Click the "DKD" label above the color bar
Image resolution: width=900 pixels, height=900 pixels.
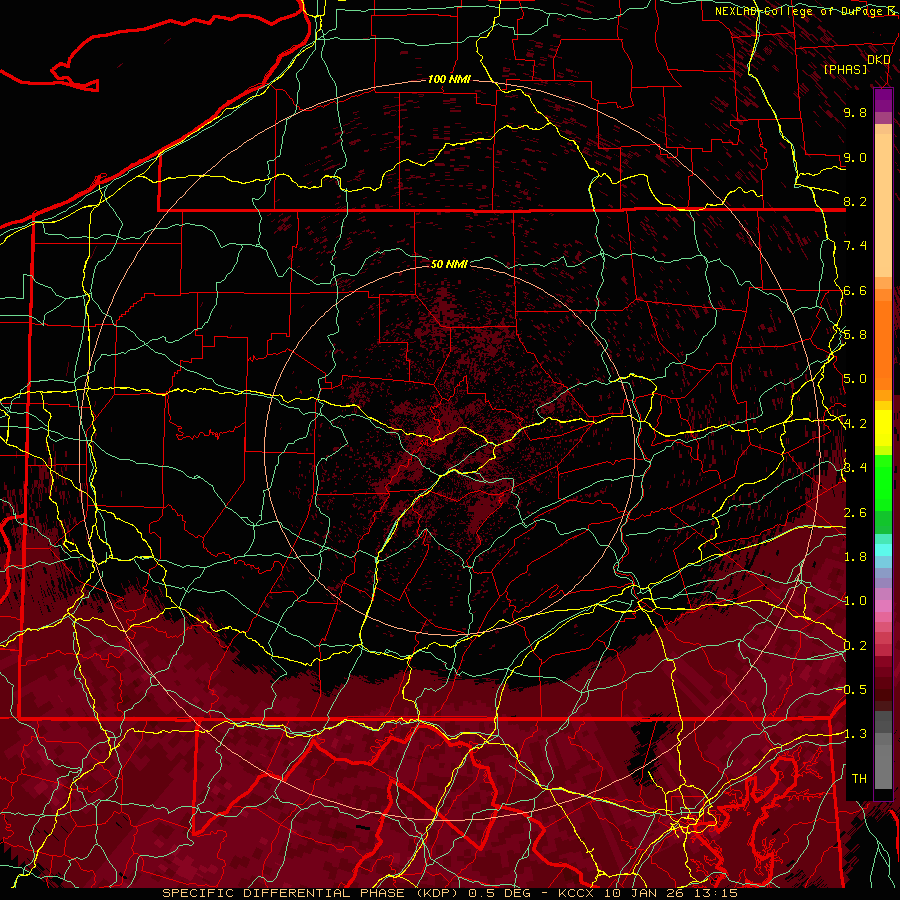878,59
